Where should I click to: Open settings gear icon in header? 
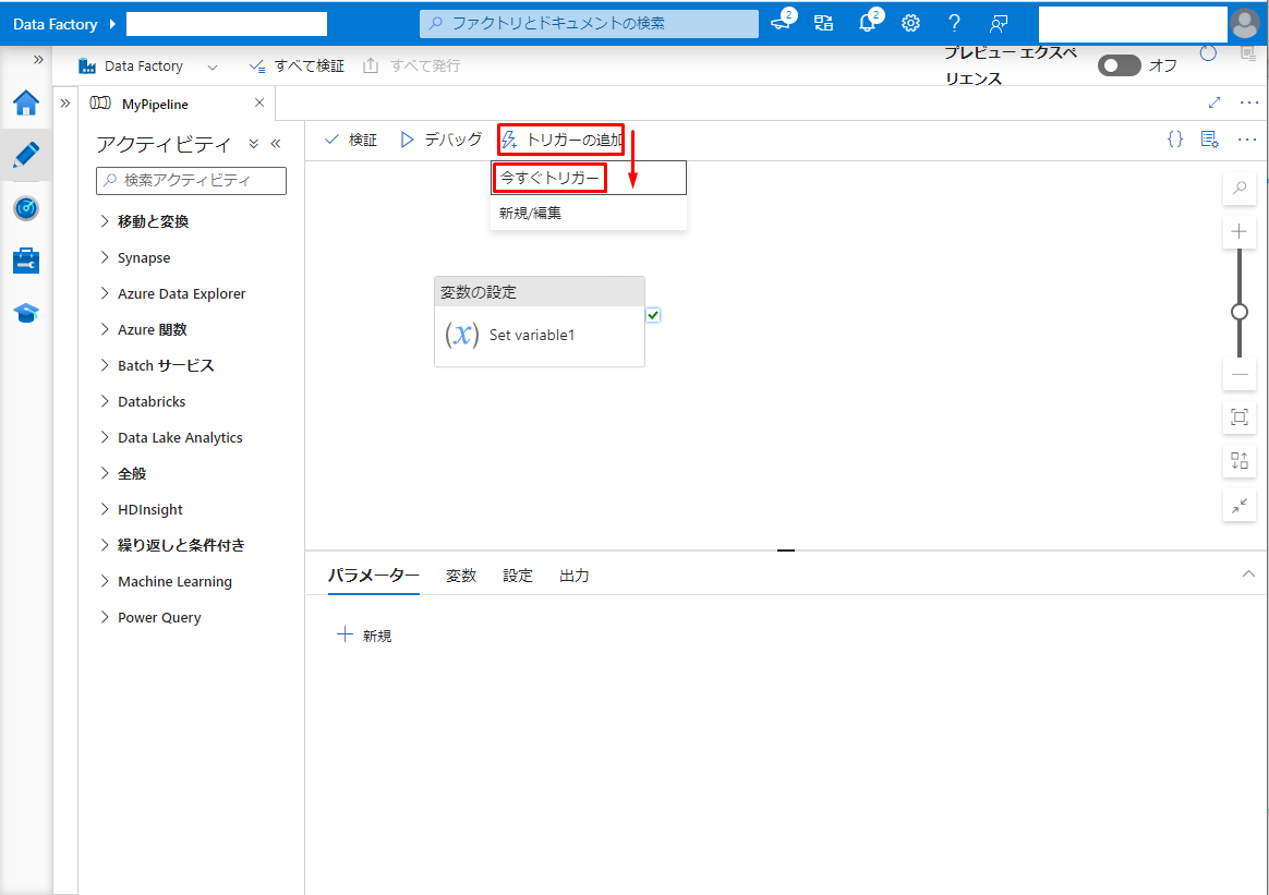(911, 23)
